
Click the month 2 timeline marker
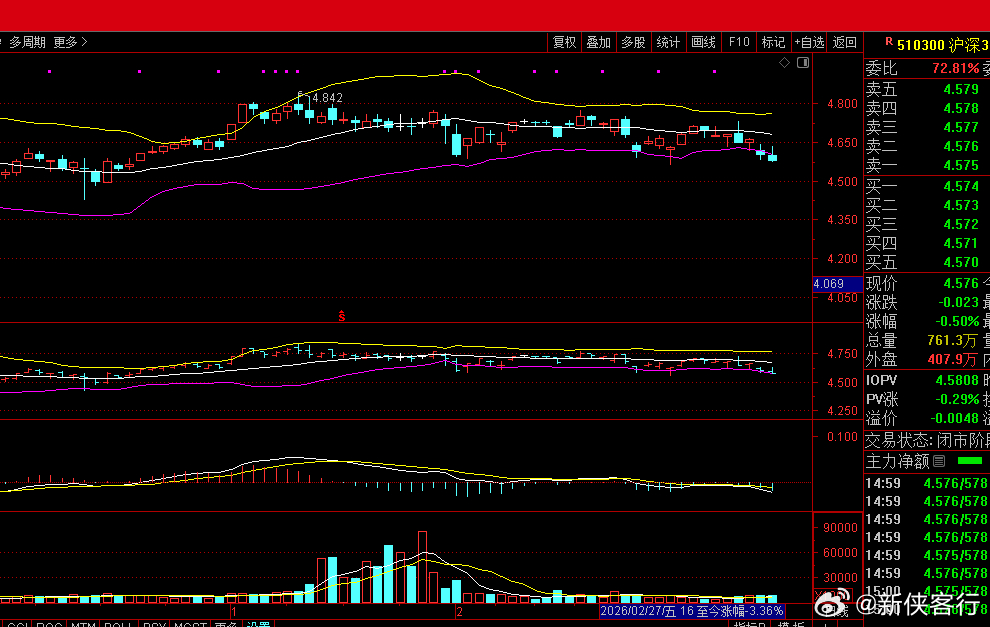(x=460, y=612)
